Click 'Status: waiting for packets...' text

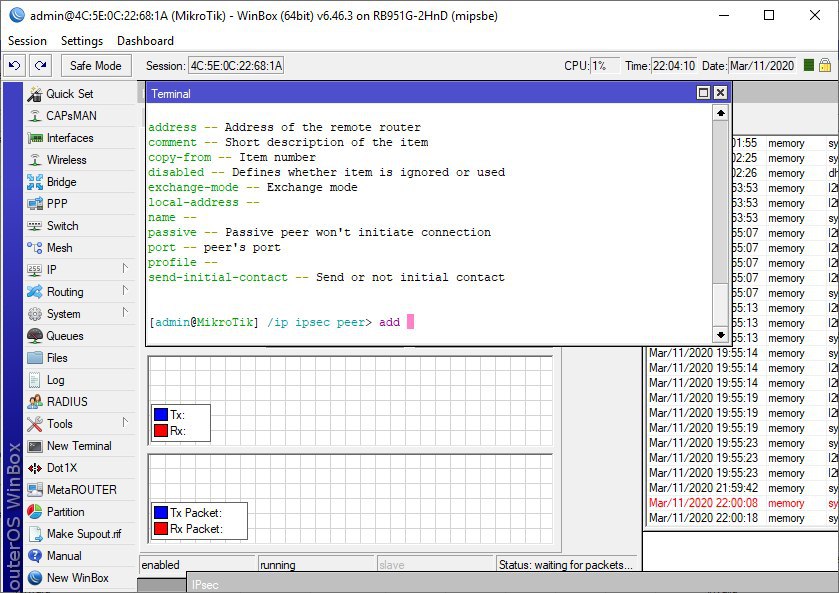coord(566,565)
